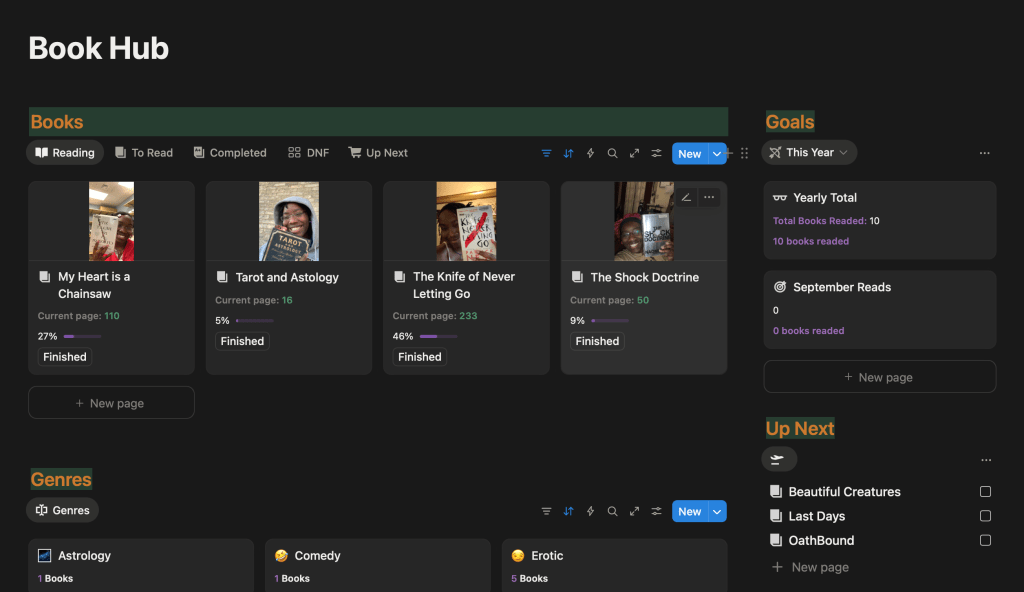The width and height of the screenshot is (1024, 592).
Task: Click New page button under Goals
Action: 879,377
